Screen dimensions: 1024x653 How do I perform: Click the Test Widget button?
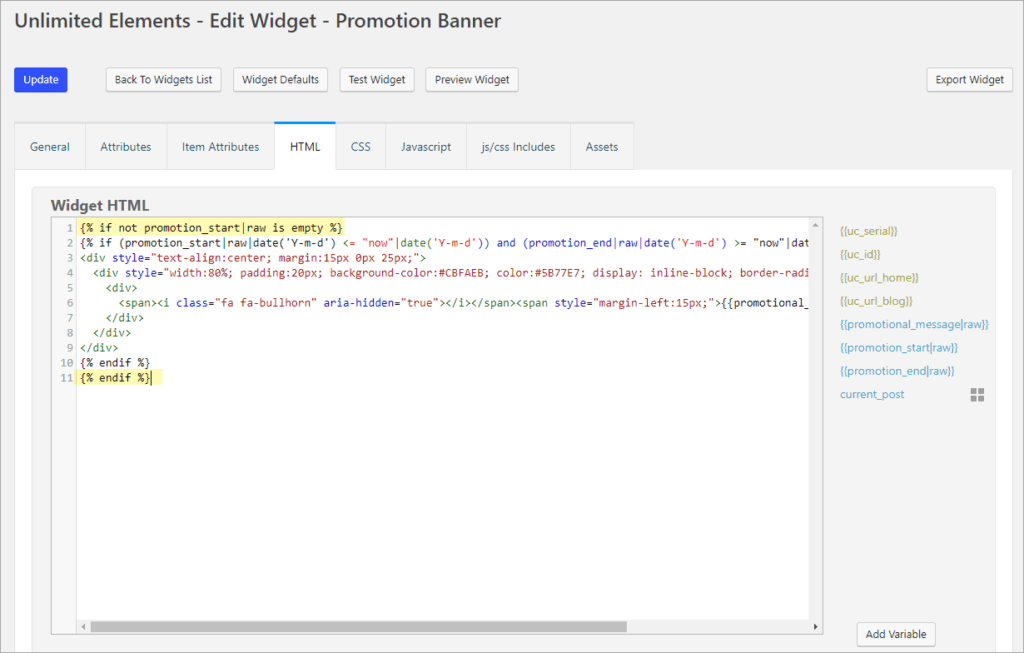pos(377,80)
